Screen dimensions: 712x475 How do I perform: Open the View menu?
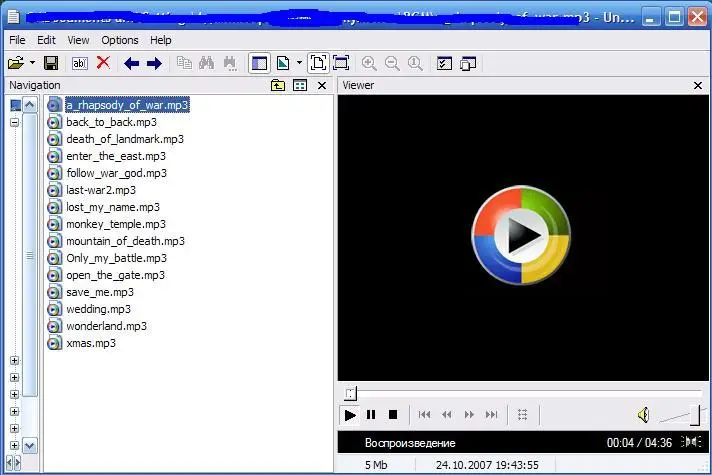coord(79,40)
